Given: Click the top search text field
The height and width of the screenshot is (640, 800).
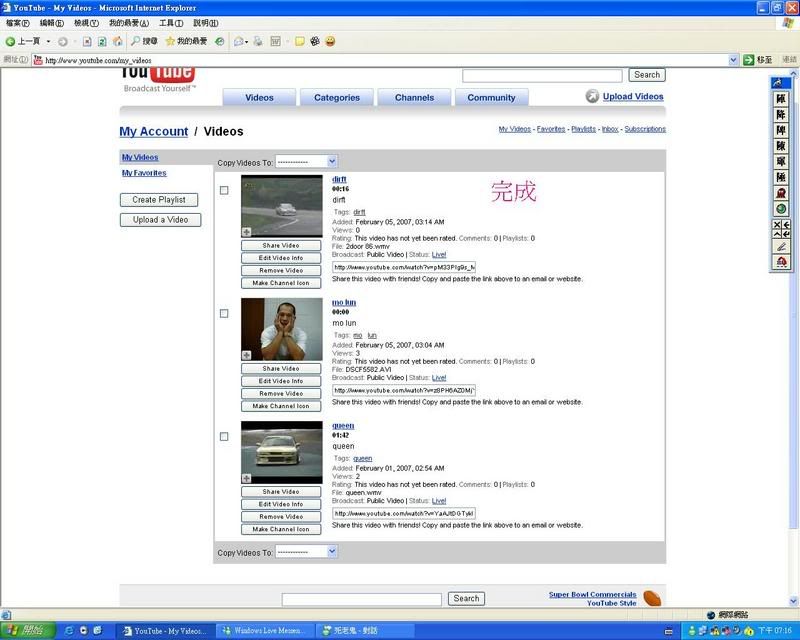Looking at the screenshot, I should point(542,76).
